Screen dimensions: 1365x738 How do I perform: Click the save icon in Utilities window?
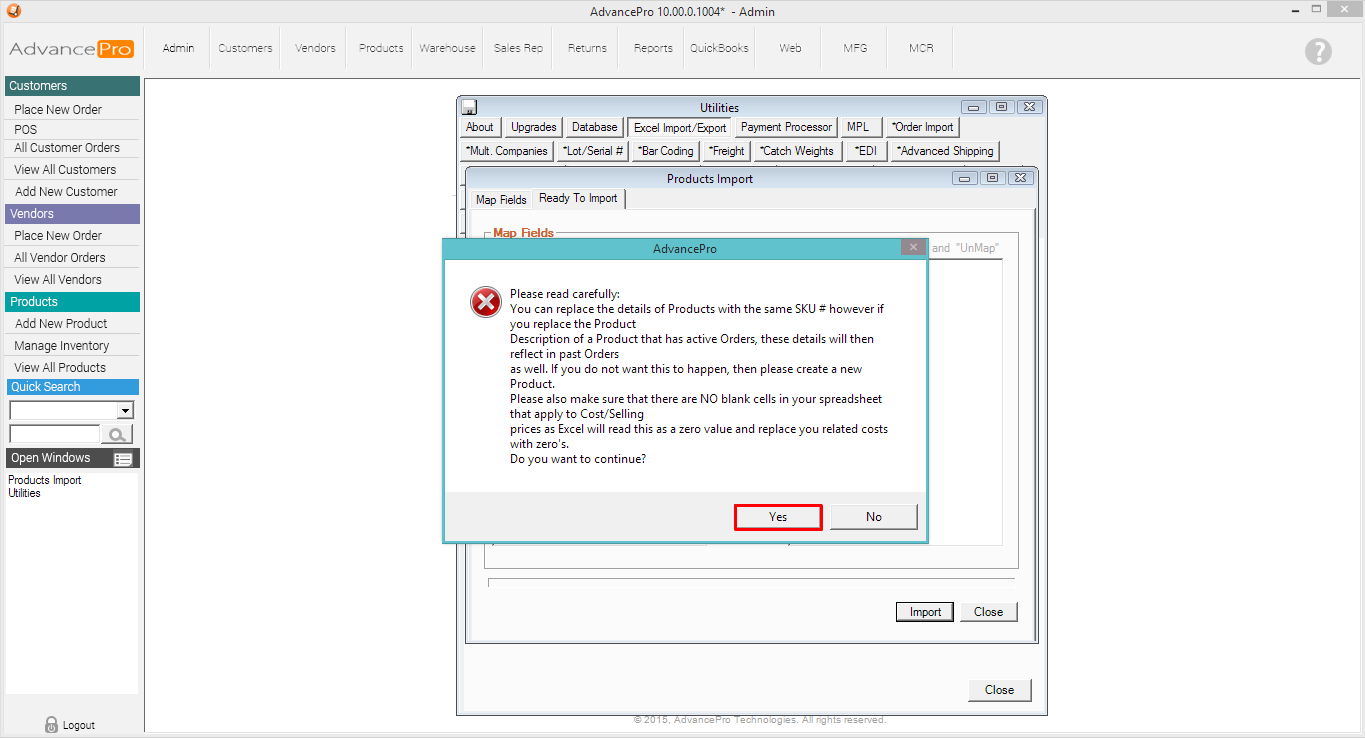tap(469, 108)
